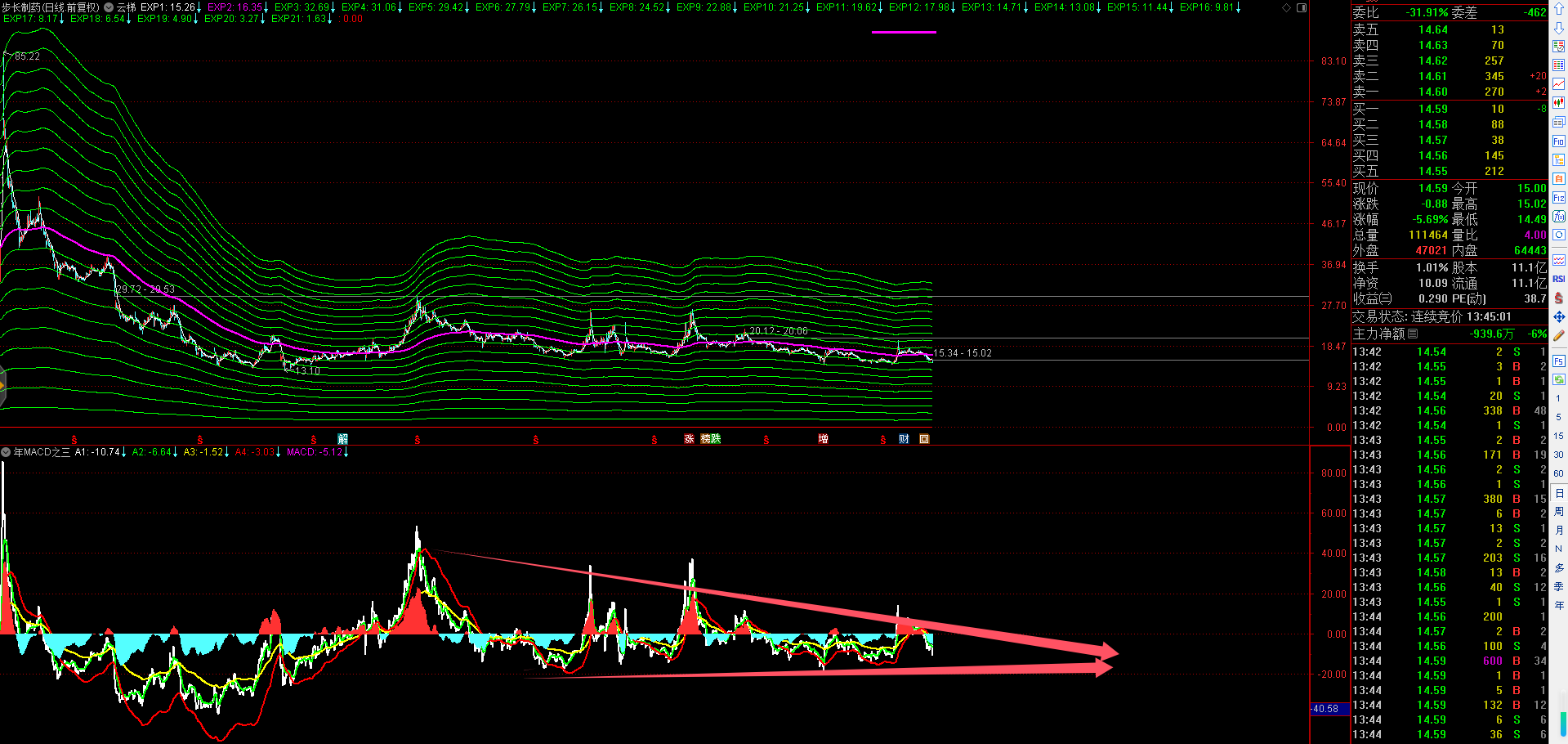Click the '解' marker on the timeline
The image size is (1568, 744).
click(343, 439)
